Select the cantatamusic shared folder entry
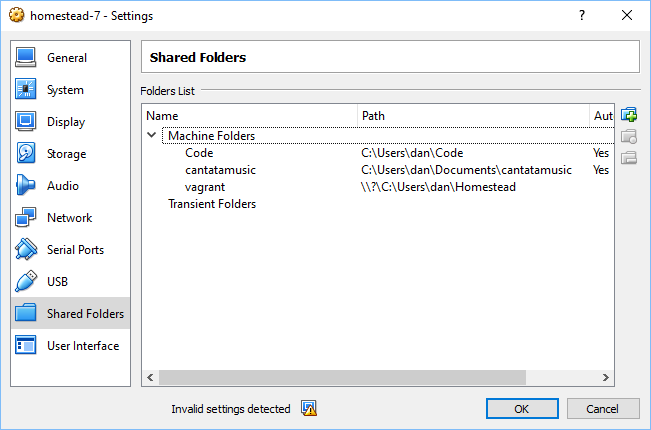Screen dimensions: 651x430 pos(220,170)
